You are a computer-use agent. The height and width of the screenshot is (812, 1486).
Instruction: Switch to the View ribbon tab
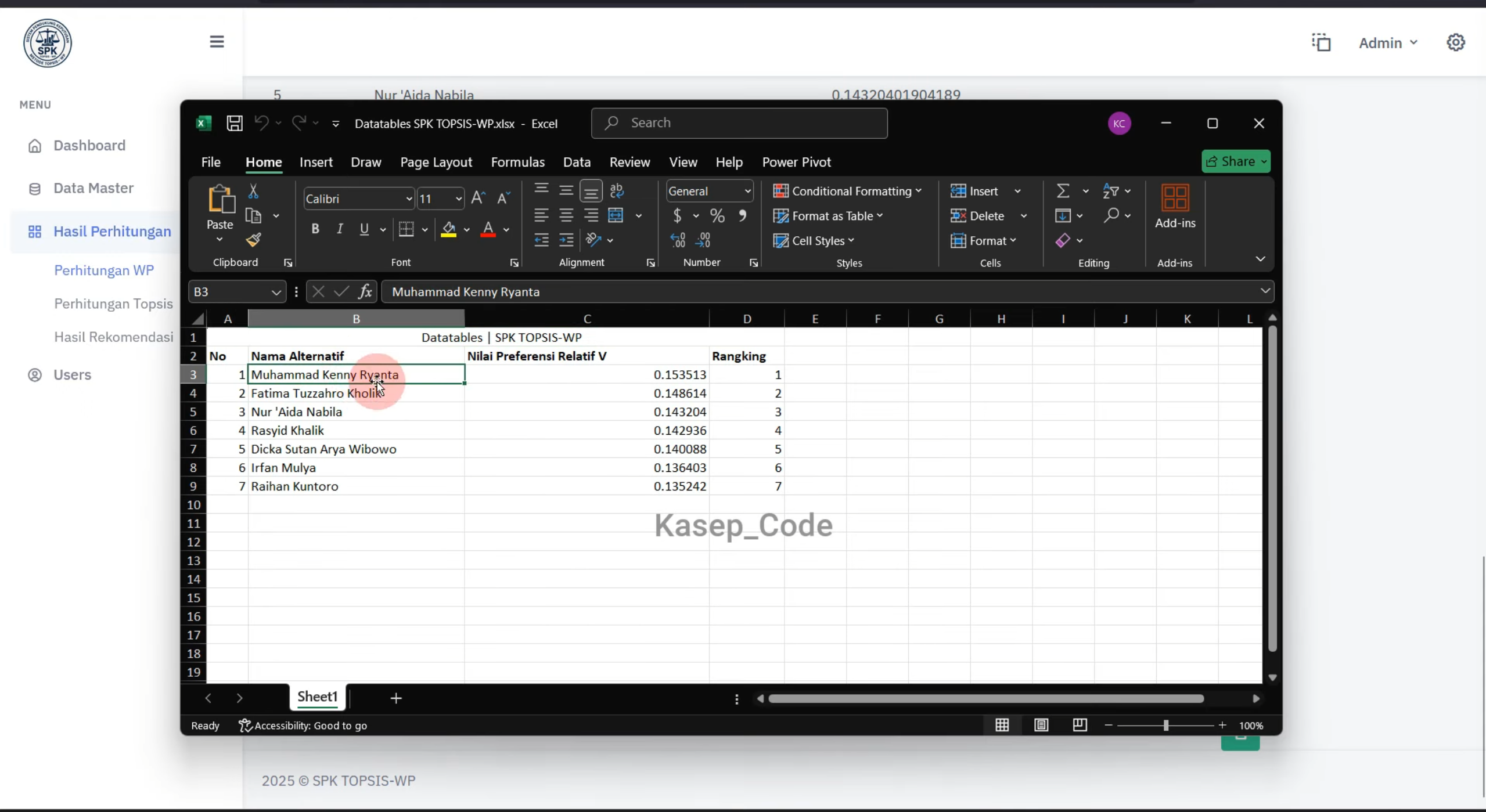point(683,162)
